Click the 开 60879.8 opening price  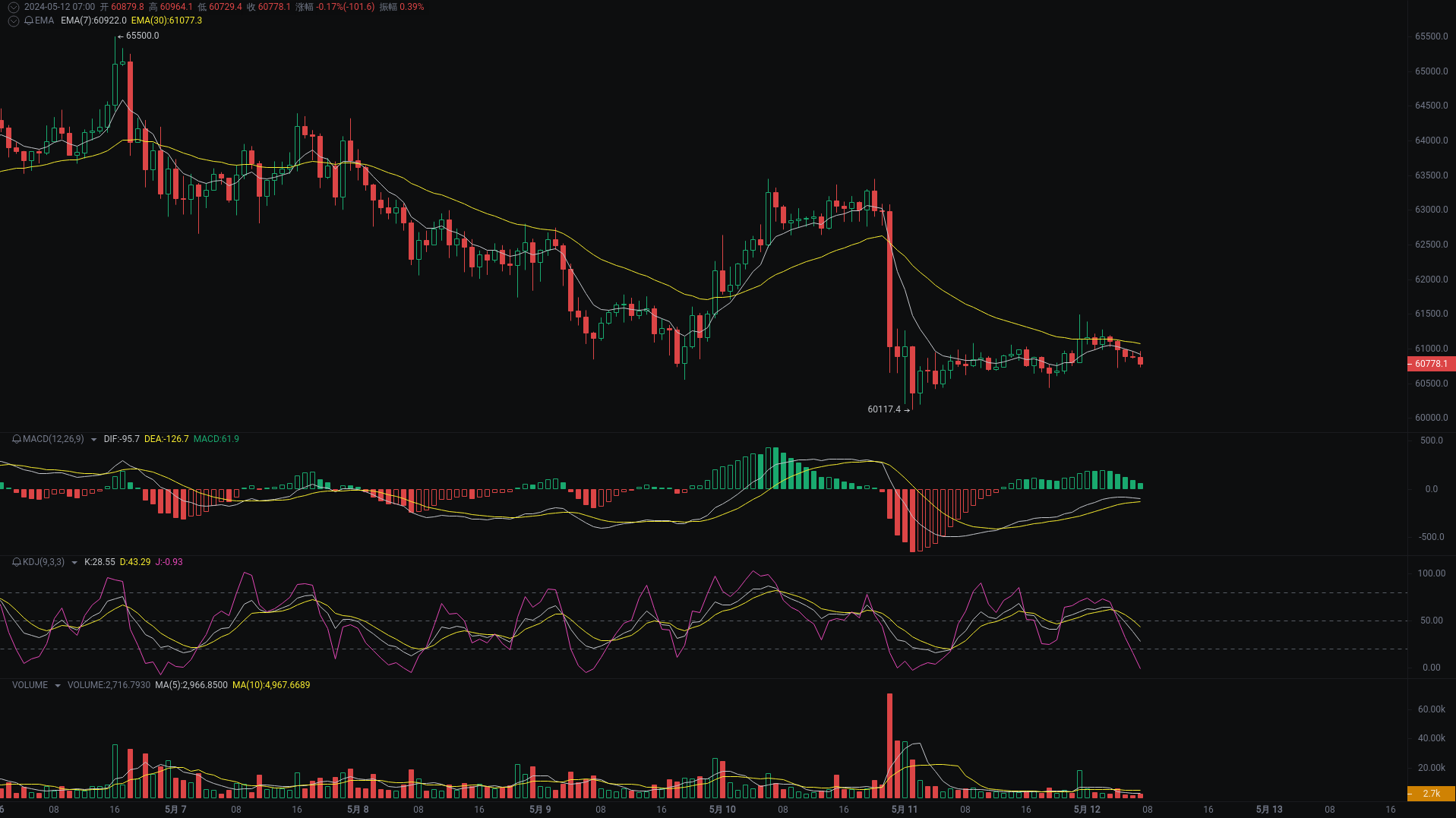[122, 7]
